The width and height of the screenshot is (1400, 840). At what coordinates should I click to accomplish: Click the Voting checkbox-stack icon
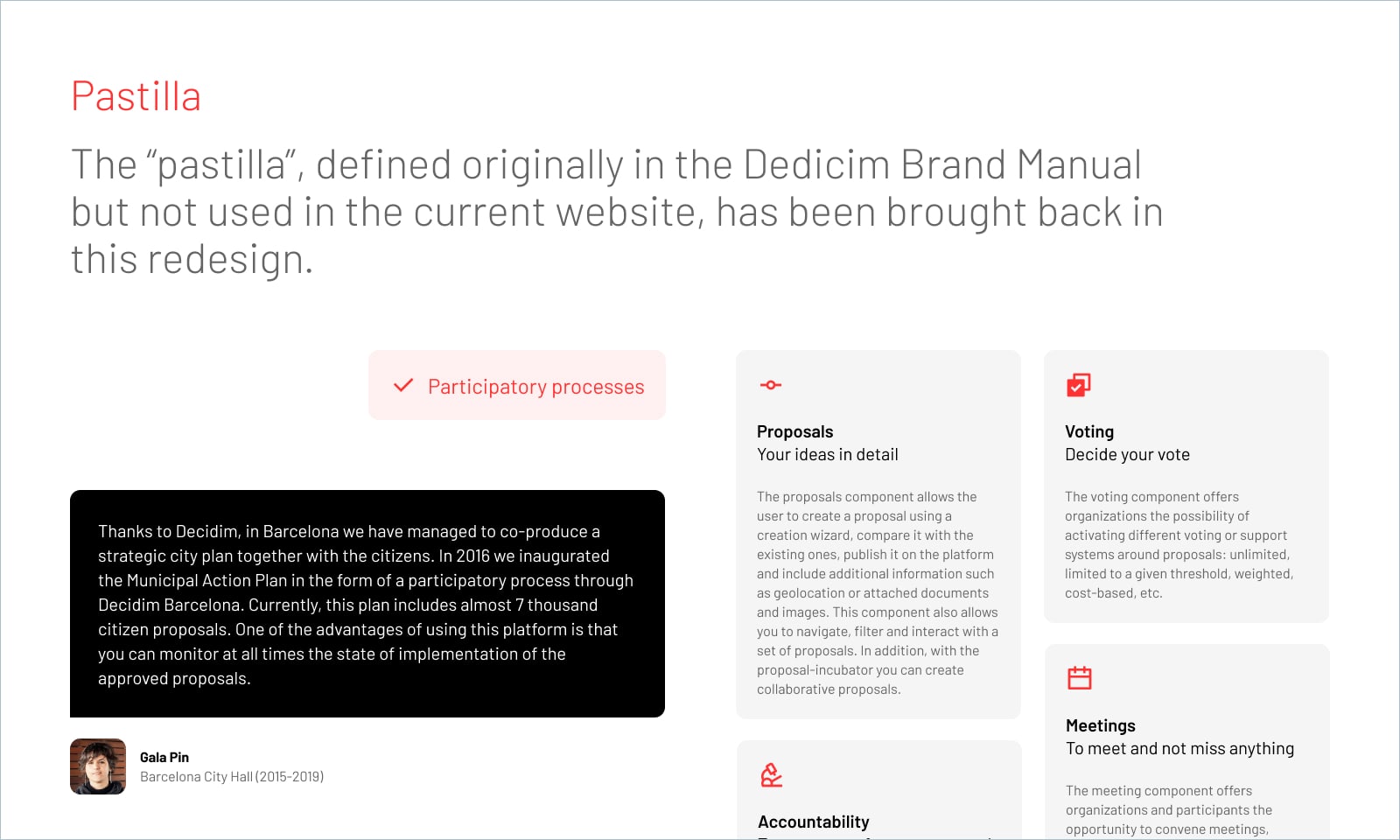coord(1078,385)
